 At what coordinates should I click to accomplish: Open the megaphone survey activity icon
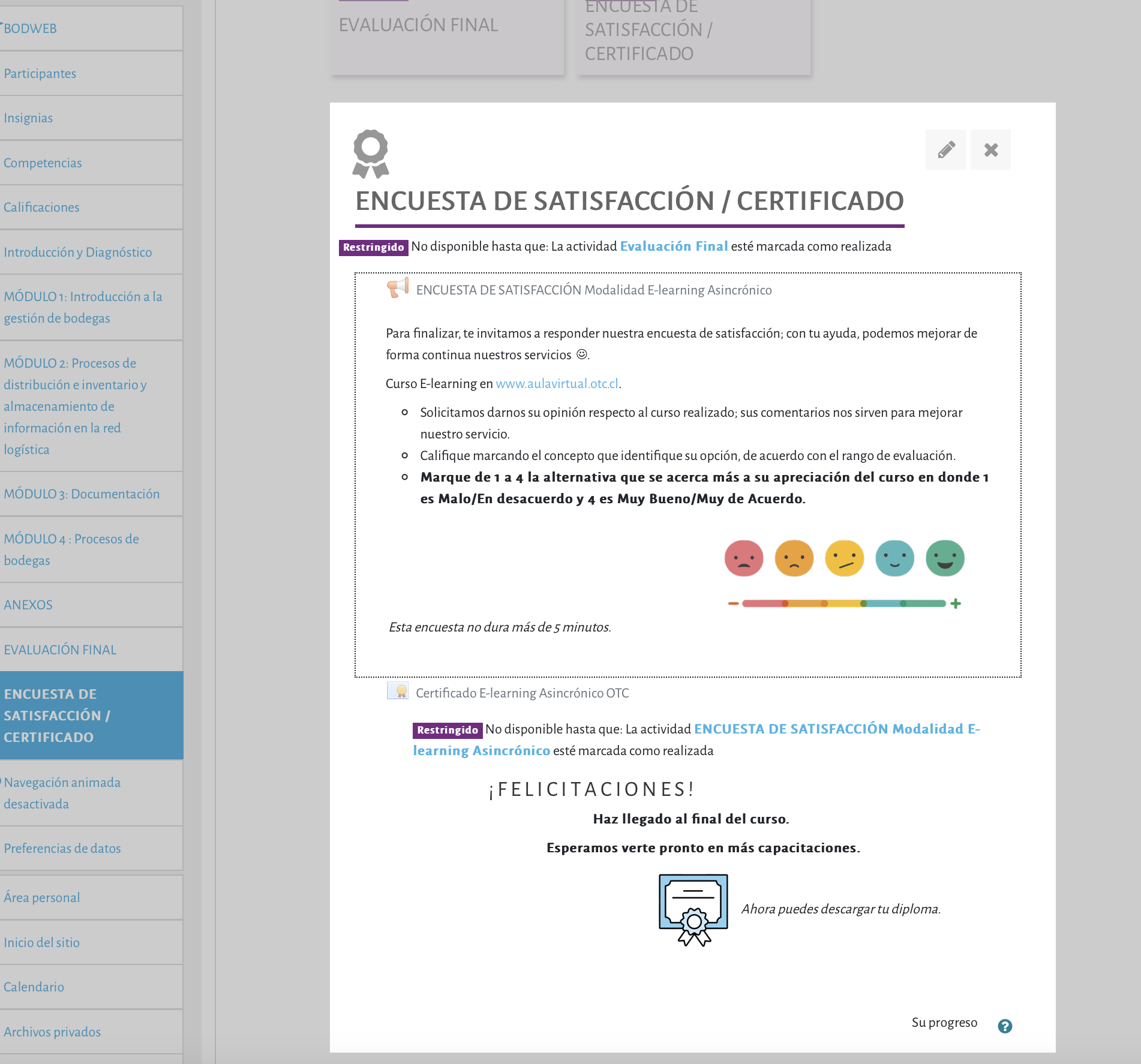point(398,288)
